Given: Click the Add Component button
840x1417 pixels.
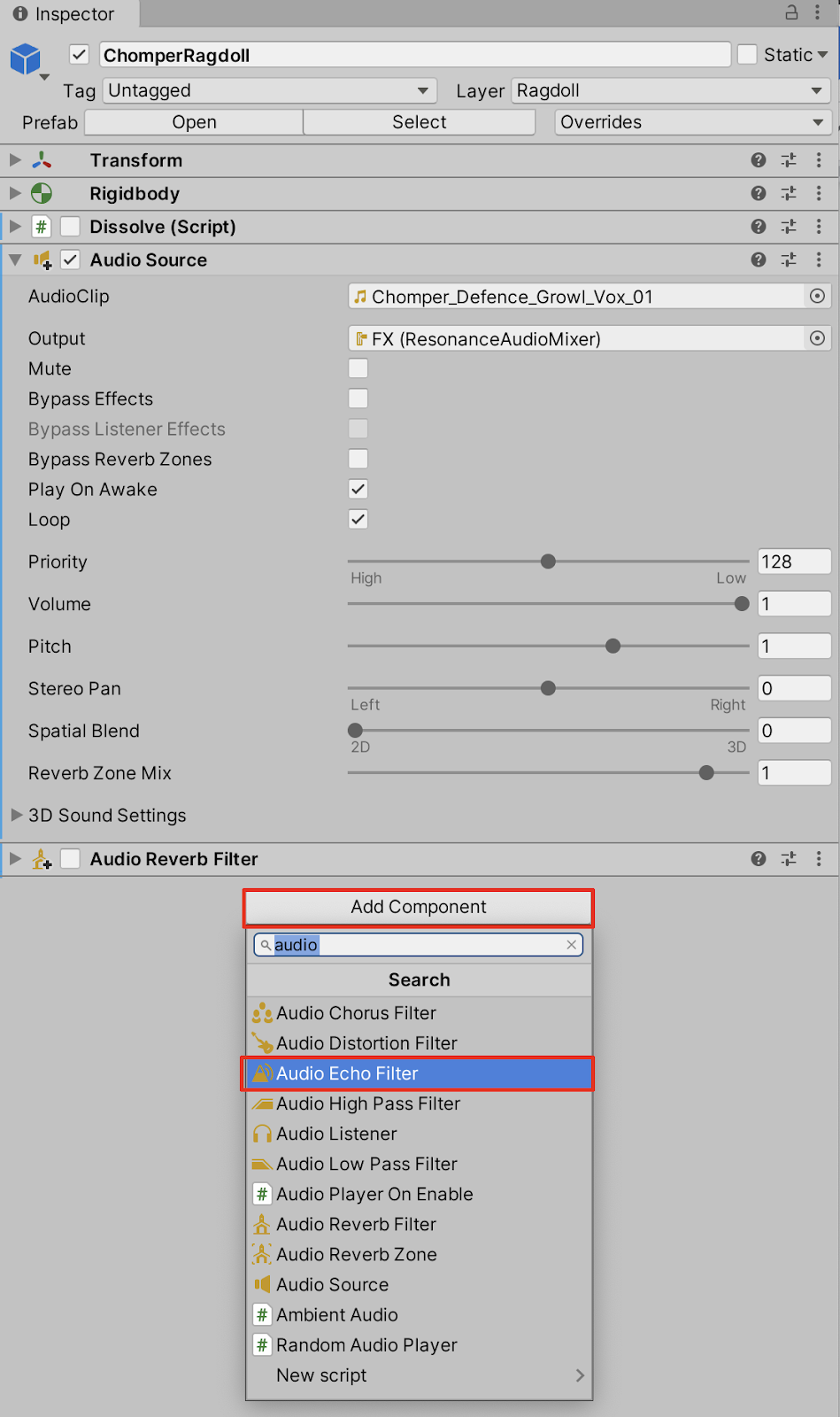Looking at the screenshot, I should 419,907.
